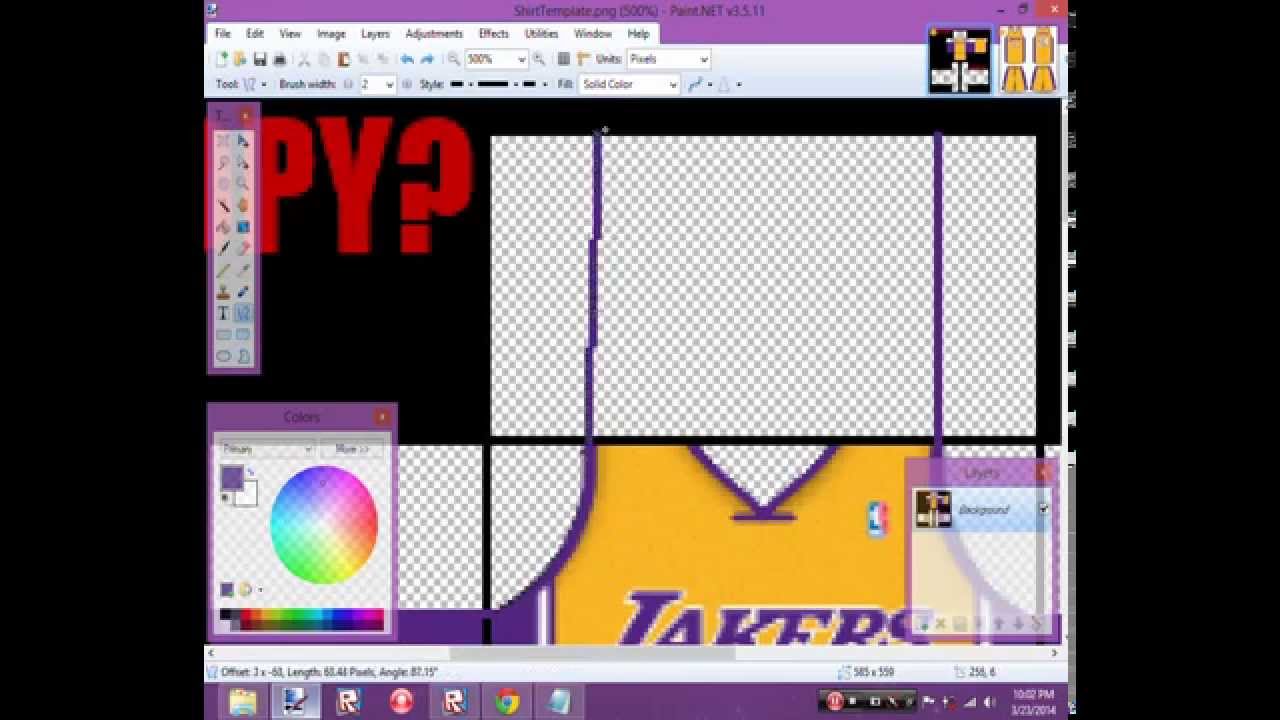Select the Paint Bucket tool
The image size is (1280, 720).
(x=223, y=225)
